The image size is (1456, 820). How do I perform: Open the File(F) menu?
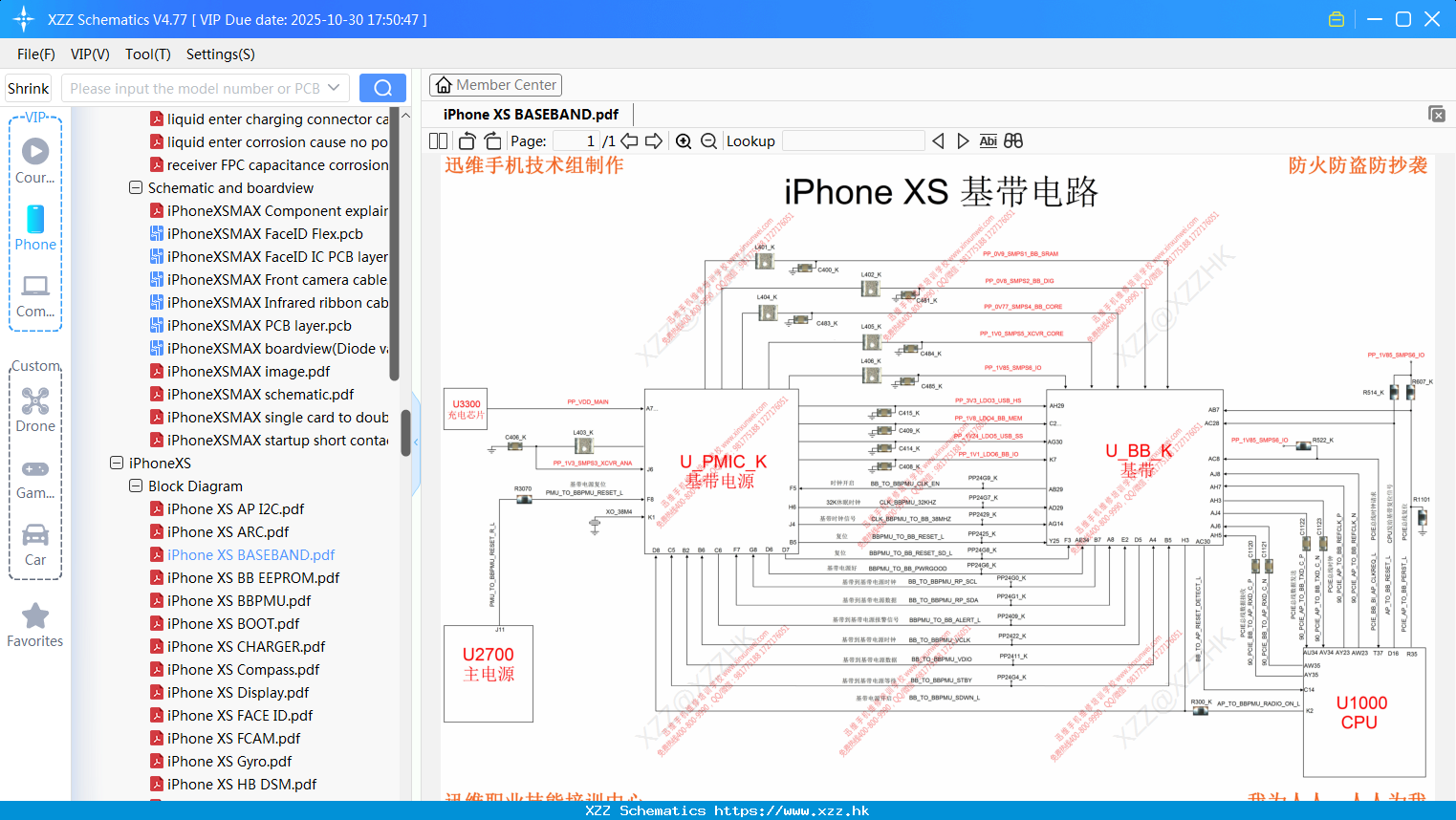click(36, 54)
